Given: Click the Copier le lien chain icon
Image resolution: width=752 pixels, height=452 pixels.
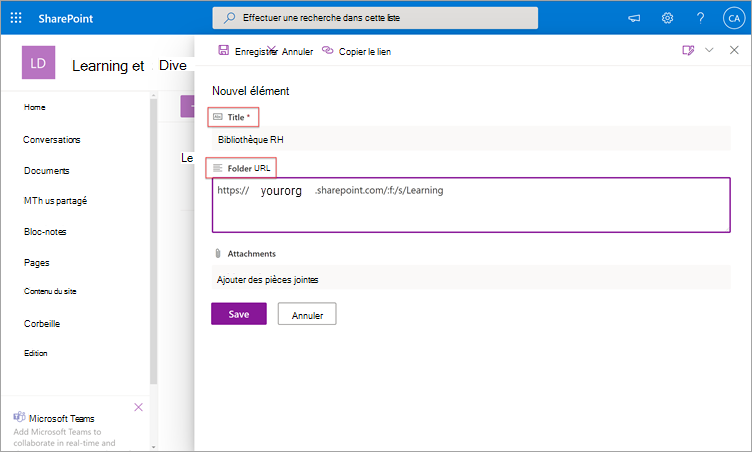Looking at the screenshot, I should pyautogui.click(x=328, y=50).
